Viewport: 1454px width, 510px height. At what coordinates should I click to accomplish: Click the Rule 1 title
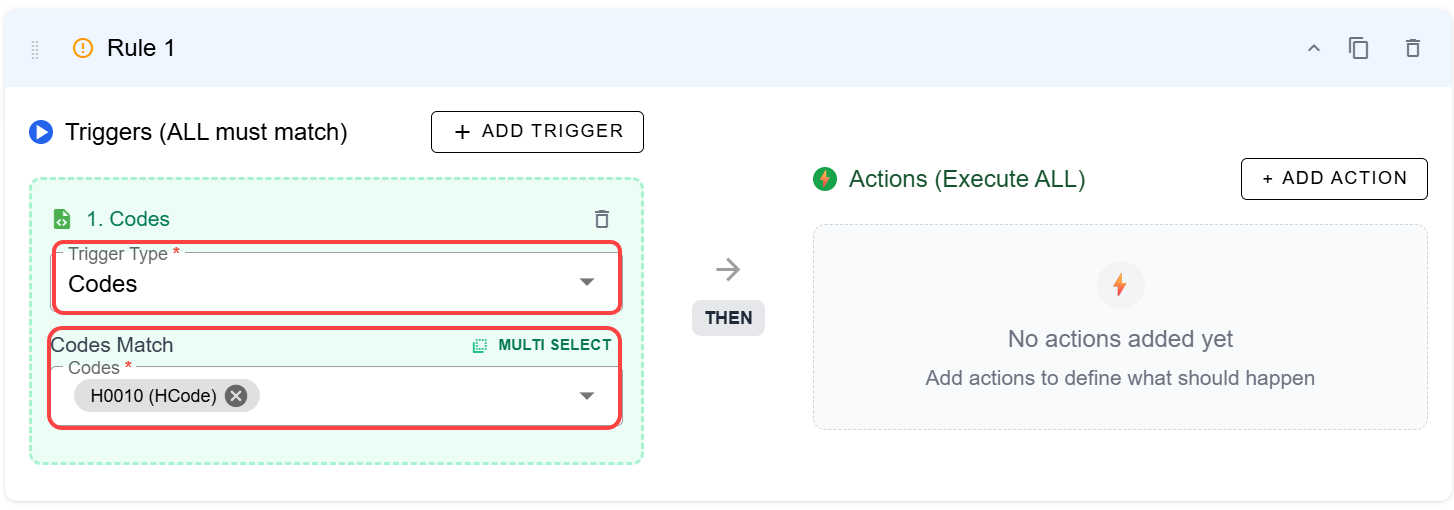(141, 48)
